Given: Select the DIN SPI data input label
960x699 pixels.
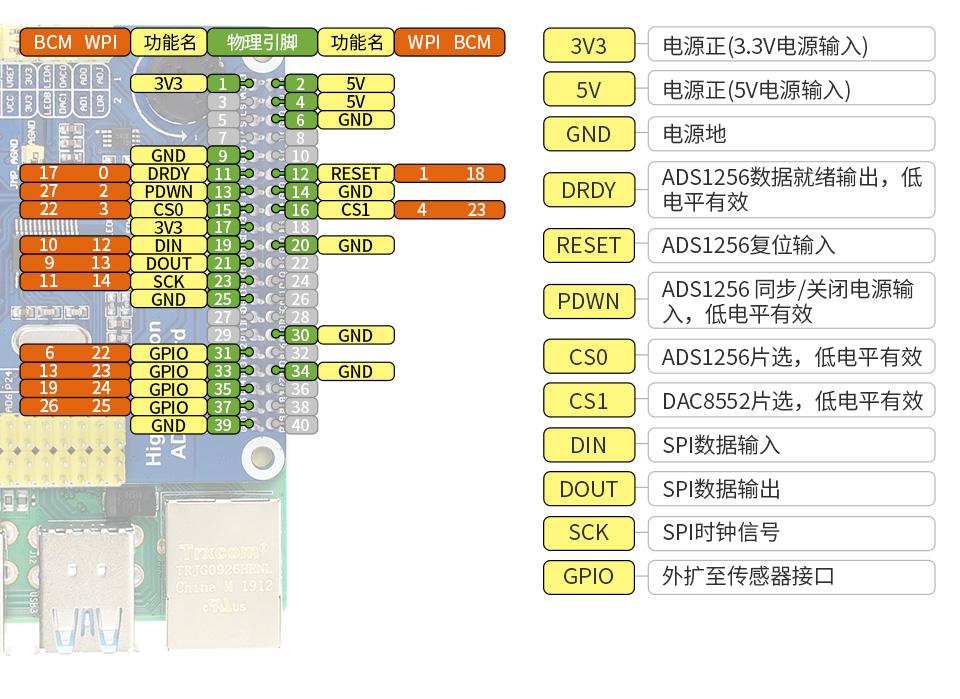Looking at the screenshot, I should pyautogui.click(x=168, y=245).
